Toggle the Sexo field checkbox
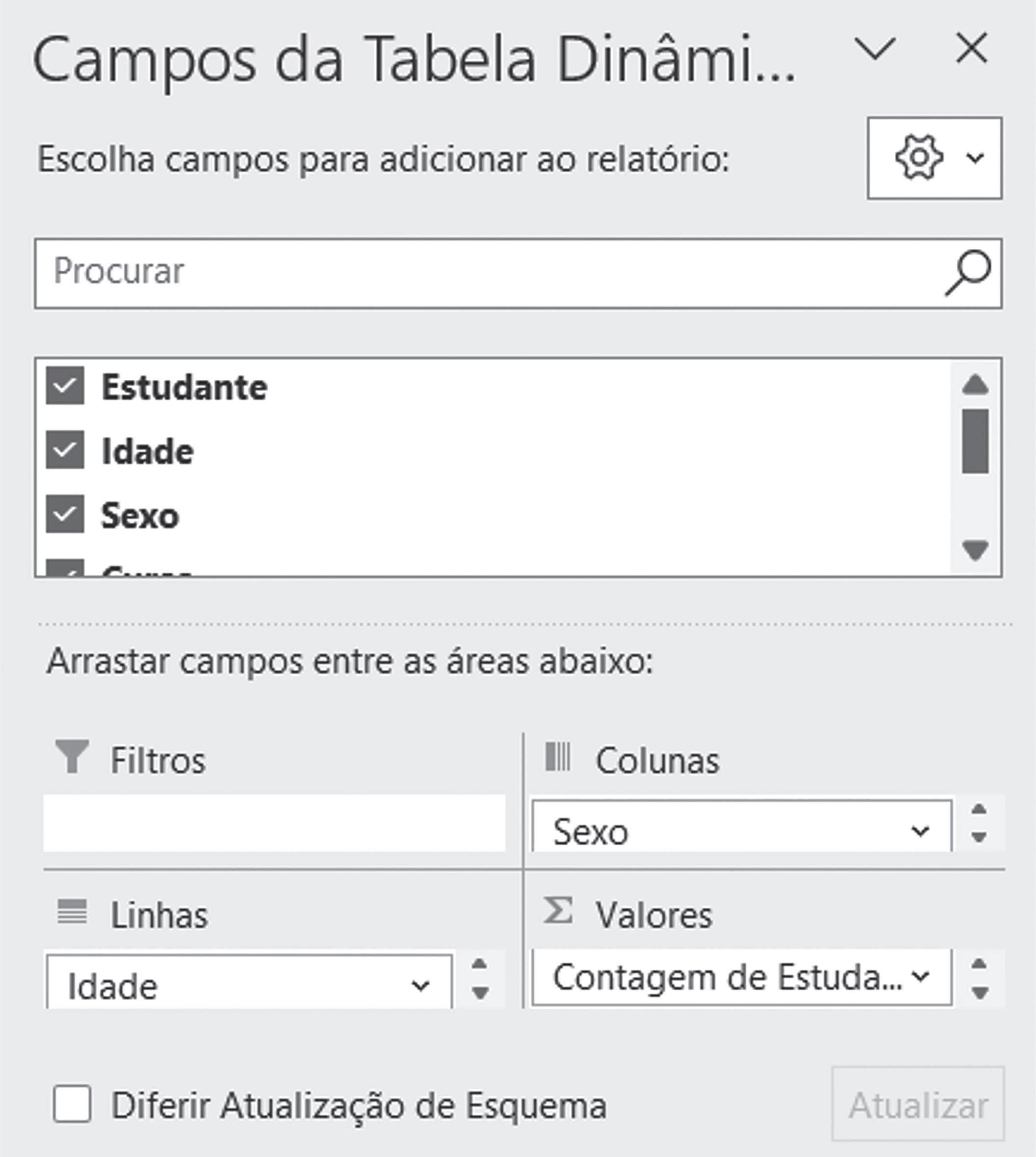1036x1157 pixels. point(65,514)
